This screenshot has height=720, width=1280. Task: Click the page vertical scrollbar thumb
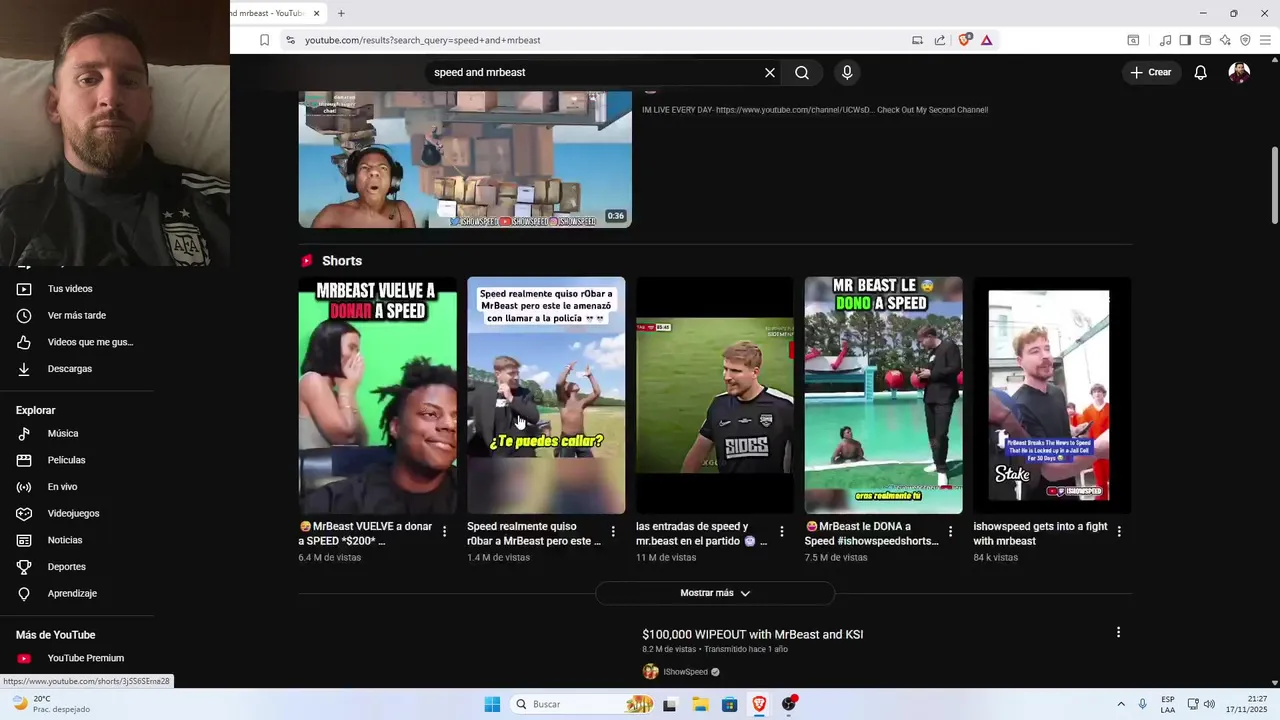[1274, 186]
